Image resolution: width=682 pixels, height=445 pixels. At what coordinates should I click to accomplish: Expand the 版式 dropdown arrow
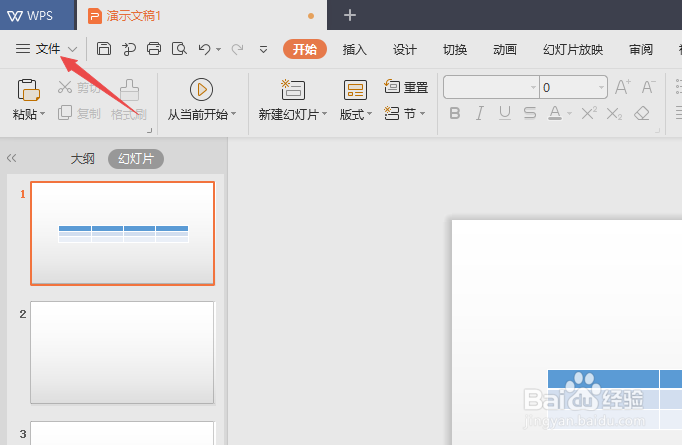(x=370, y=114)
